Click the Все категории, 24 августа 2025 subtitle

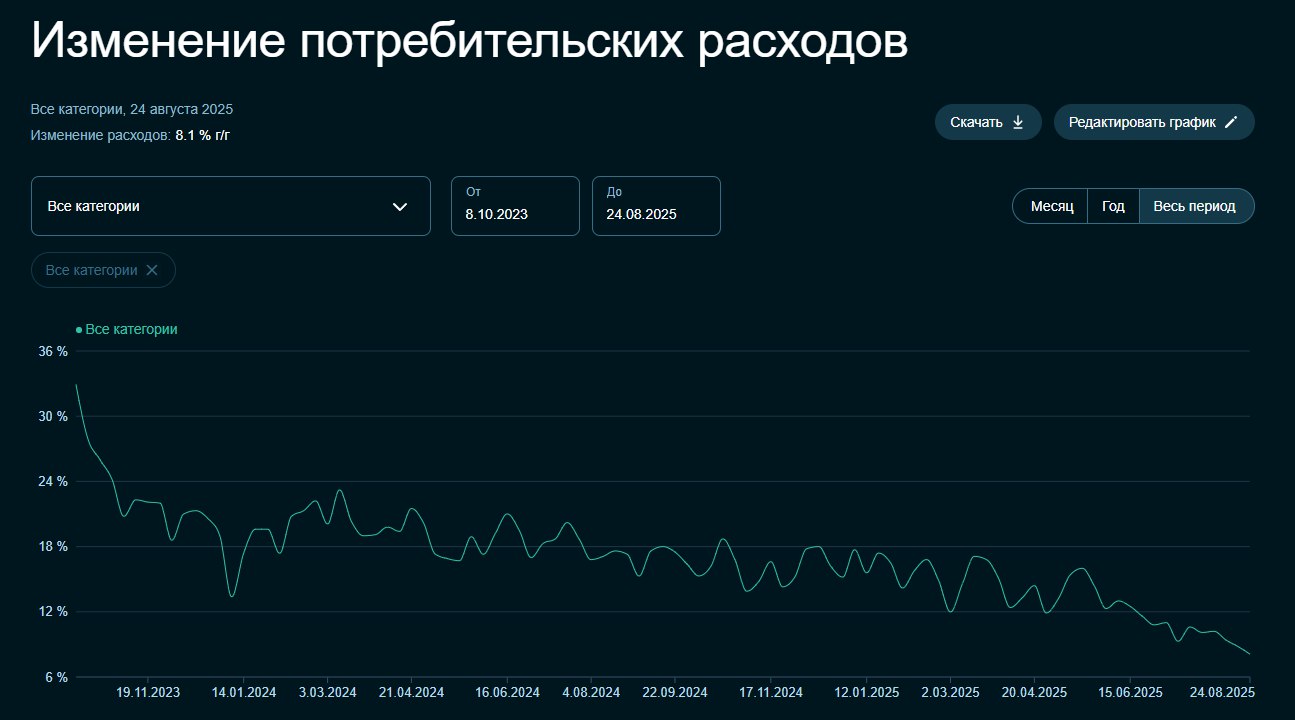point(132,109)
